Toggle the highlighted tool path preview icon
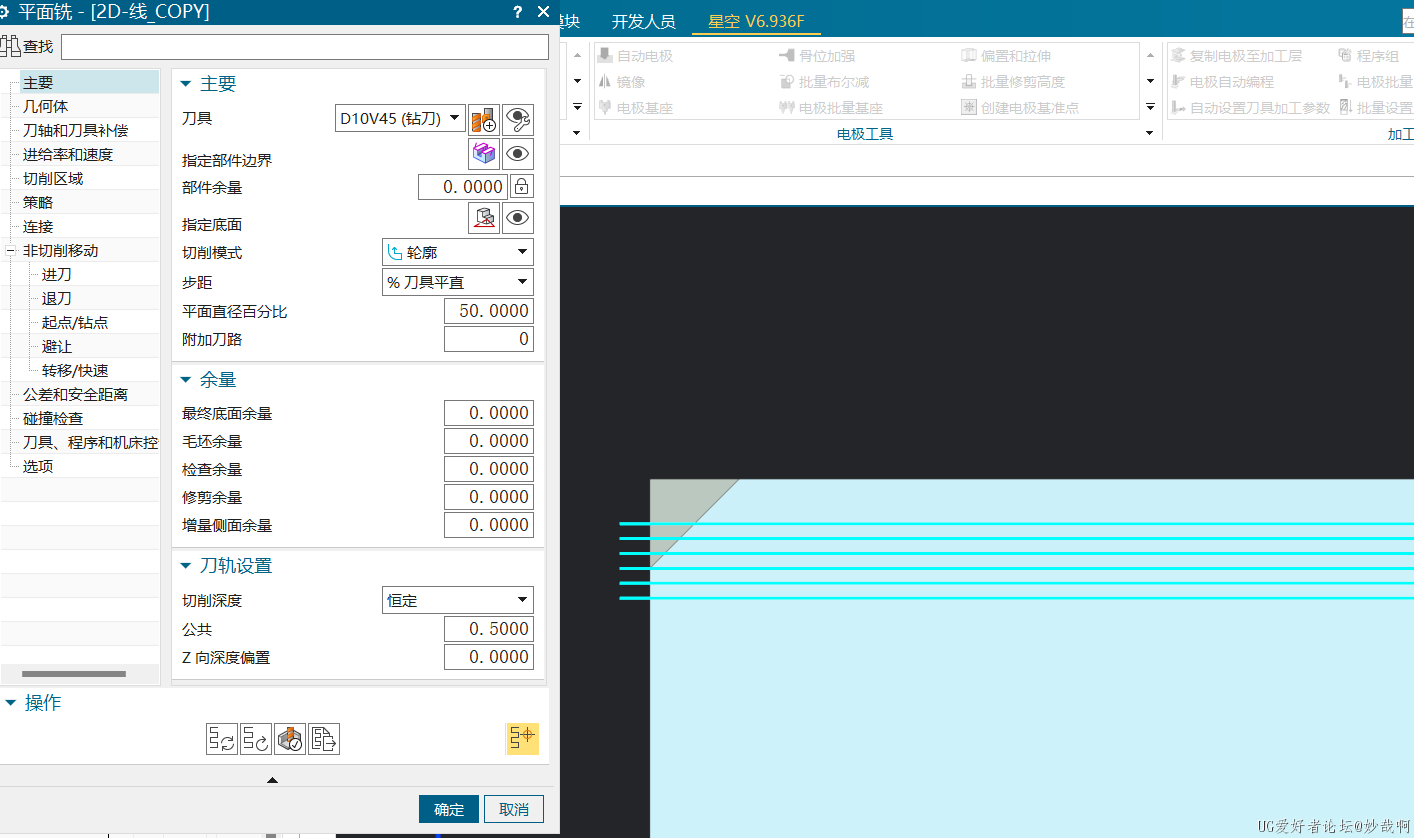Image resolution: width=1414 pixels, height=838 pixels. 522,739
